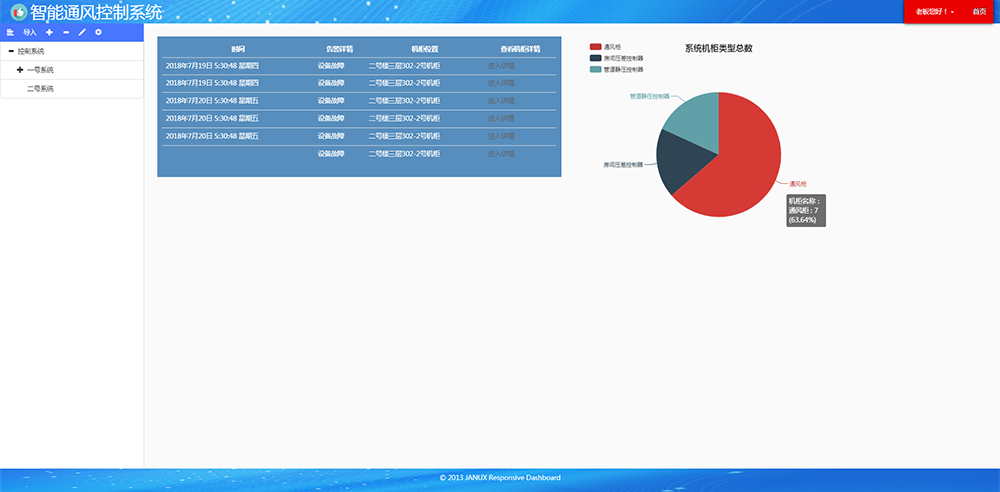Open 进入详情 link in last table row
1000x492 pixels.
tap(501, 154)
